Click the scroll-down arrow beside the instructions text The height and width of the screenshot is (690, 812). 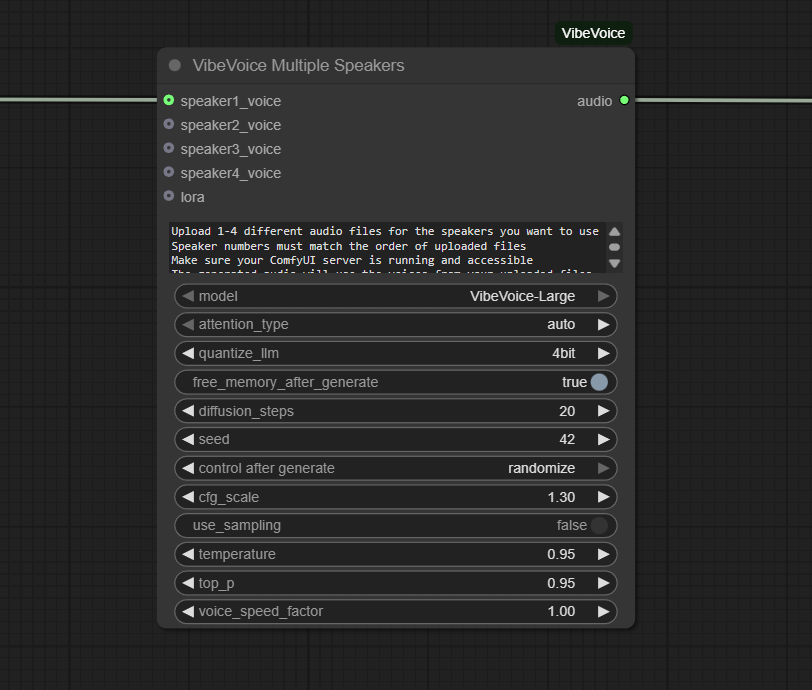click(615, 262)
